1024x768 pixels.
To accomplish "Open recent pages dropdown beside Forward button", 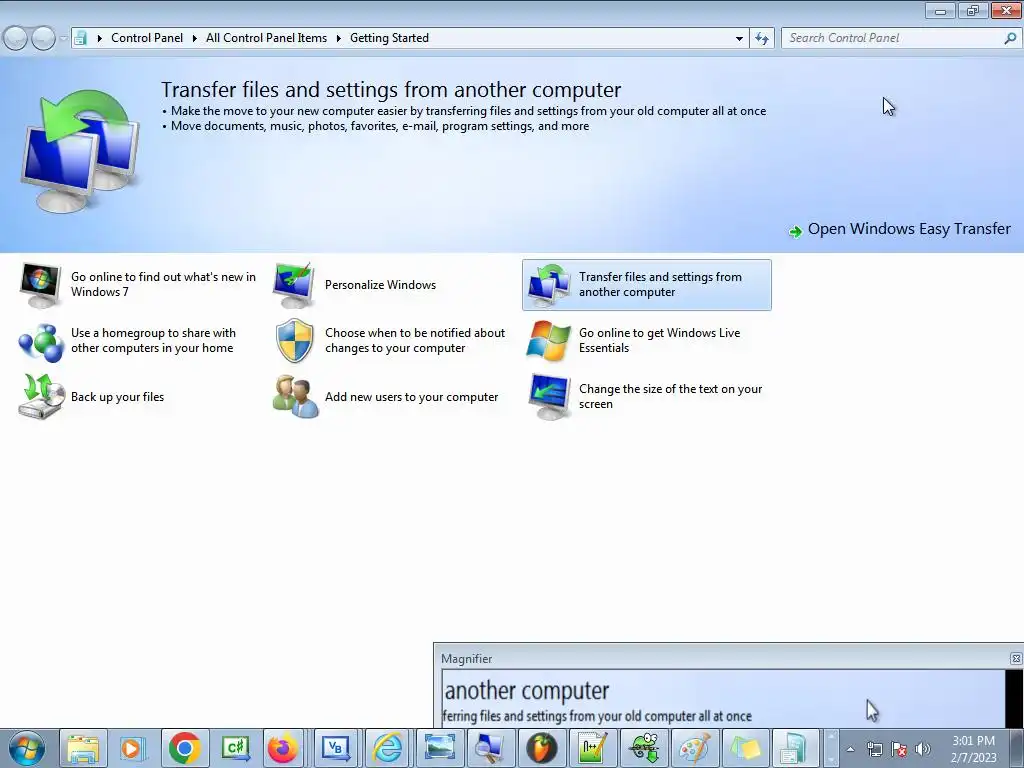I will click(x=63, y=38).
